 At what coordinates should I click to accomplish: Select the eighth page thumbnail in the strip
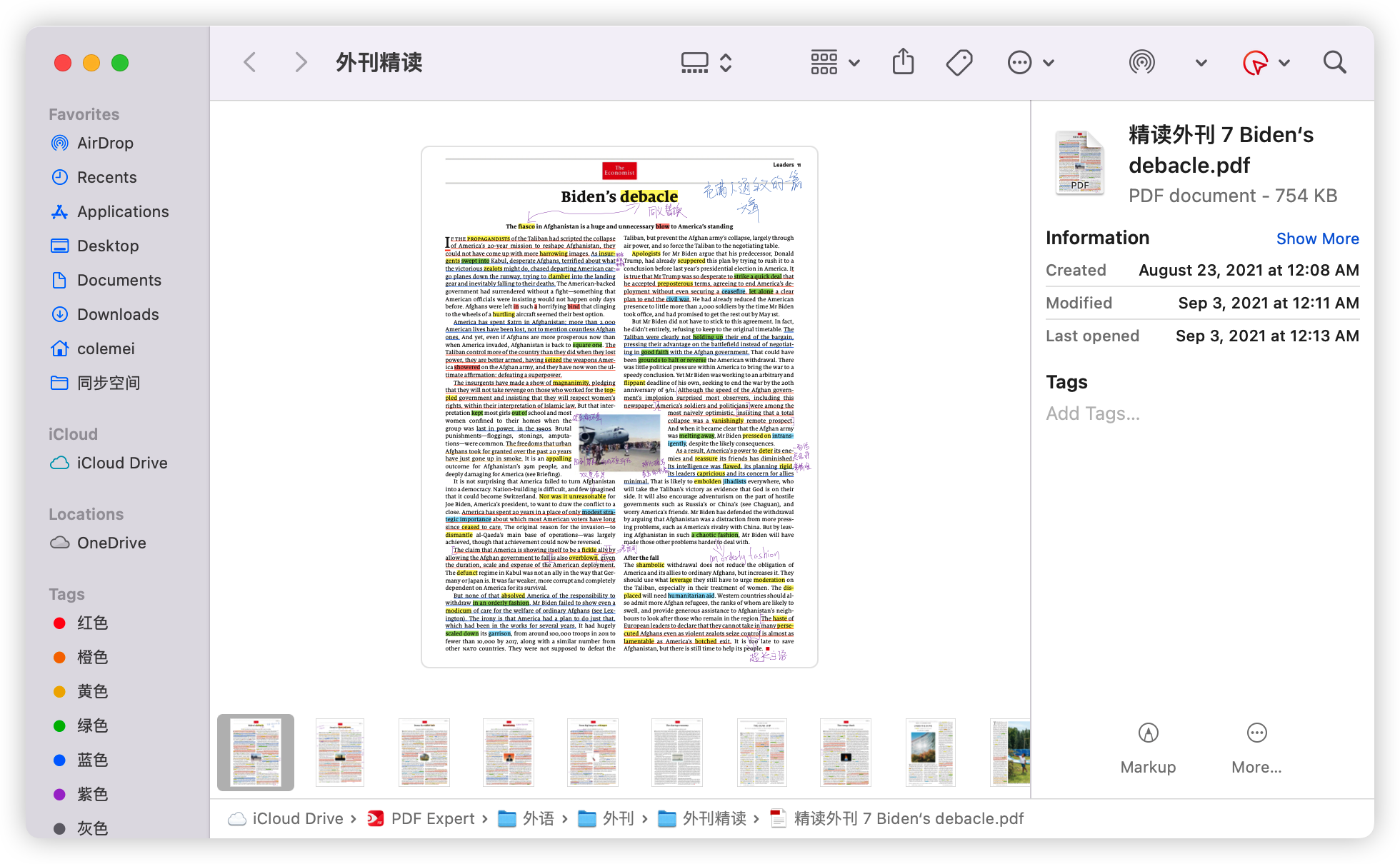846,753
